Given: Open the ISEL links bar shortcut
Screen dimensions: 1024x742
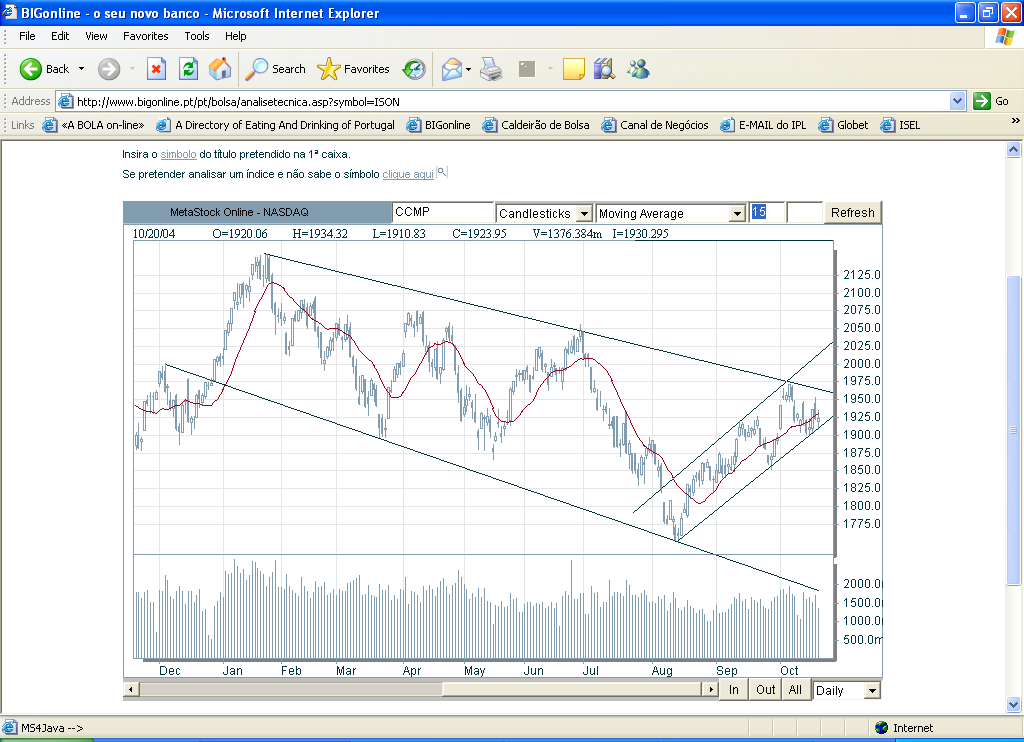Looking at the screenshot, I should coord(900,125).
